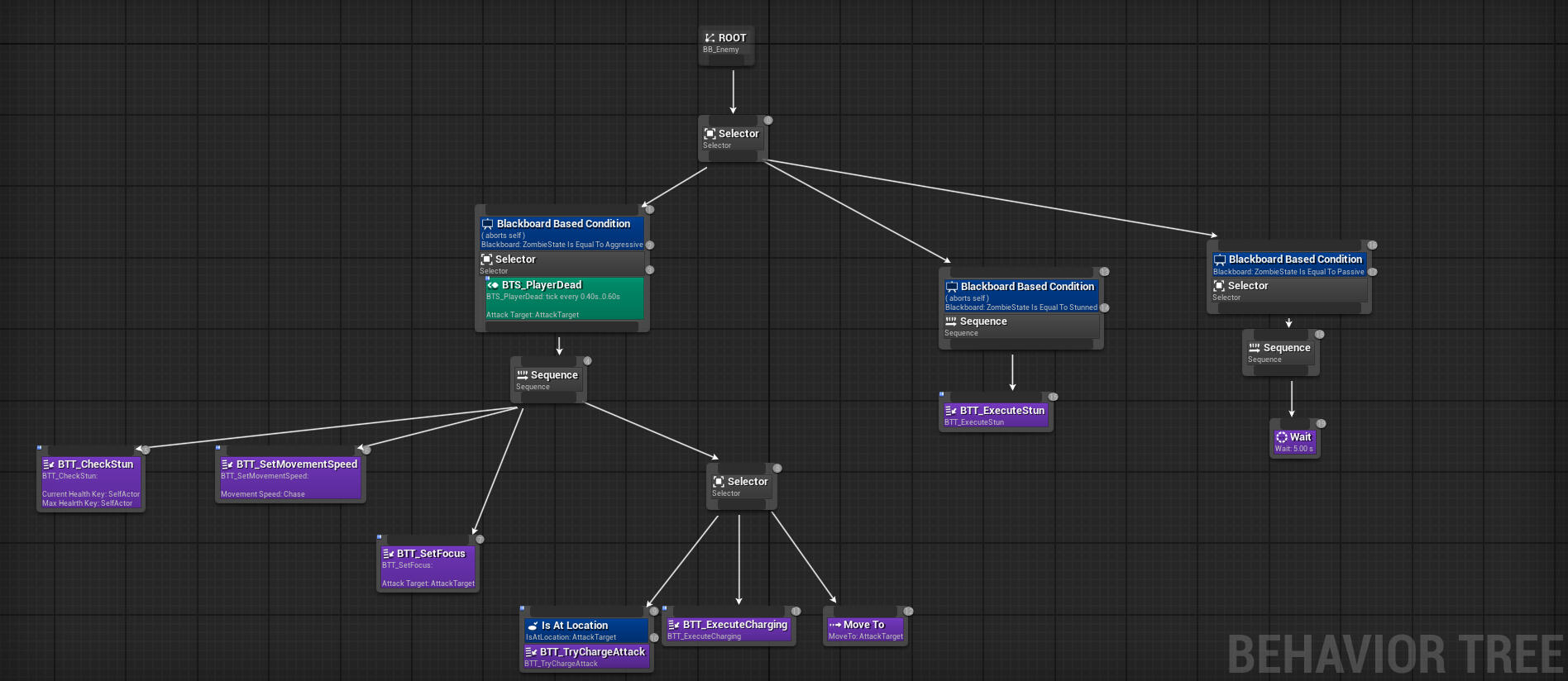Click the Move To task arrow icon
Viewport: 1568px width, 681px height.
834,625
